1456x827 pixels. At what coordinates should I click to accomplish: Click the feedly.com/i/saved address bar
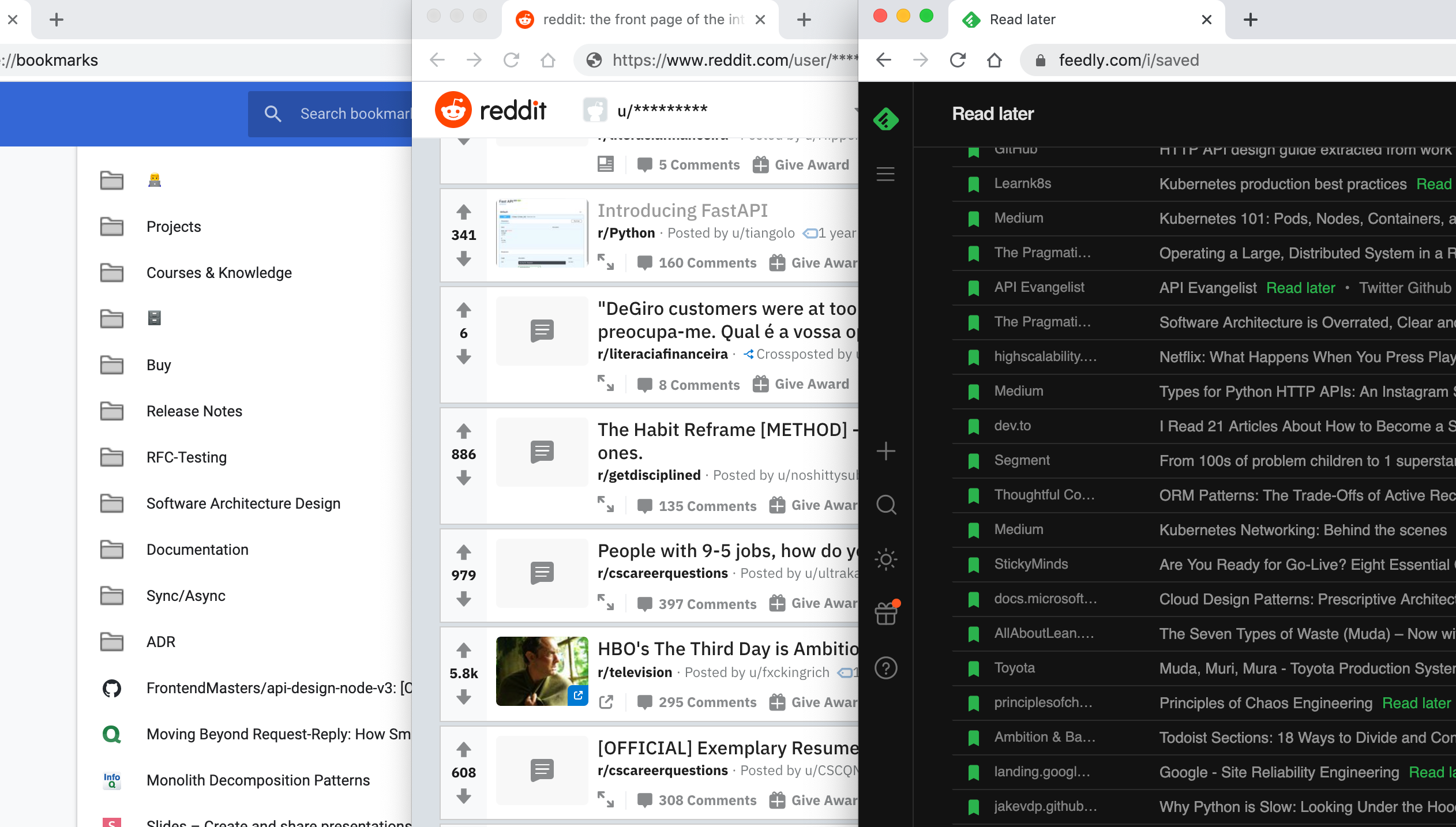click(x=1238, y=60)
